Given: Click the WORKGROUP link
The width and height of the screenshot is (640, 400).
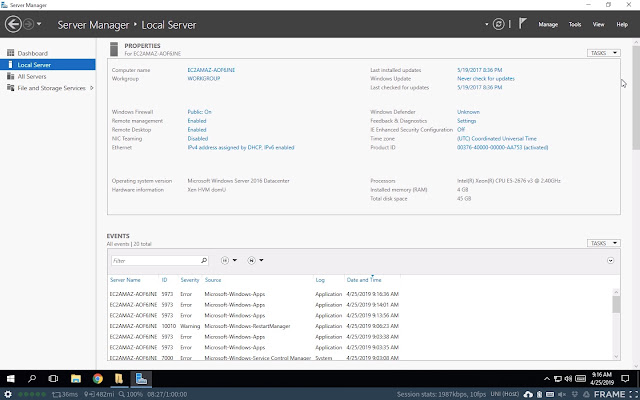Looking at the screenshot, I should (x=204, y=78).
